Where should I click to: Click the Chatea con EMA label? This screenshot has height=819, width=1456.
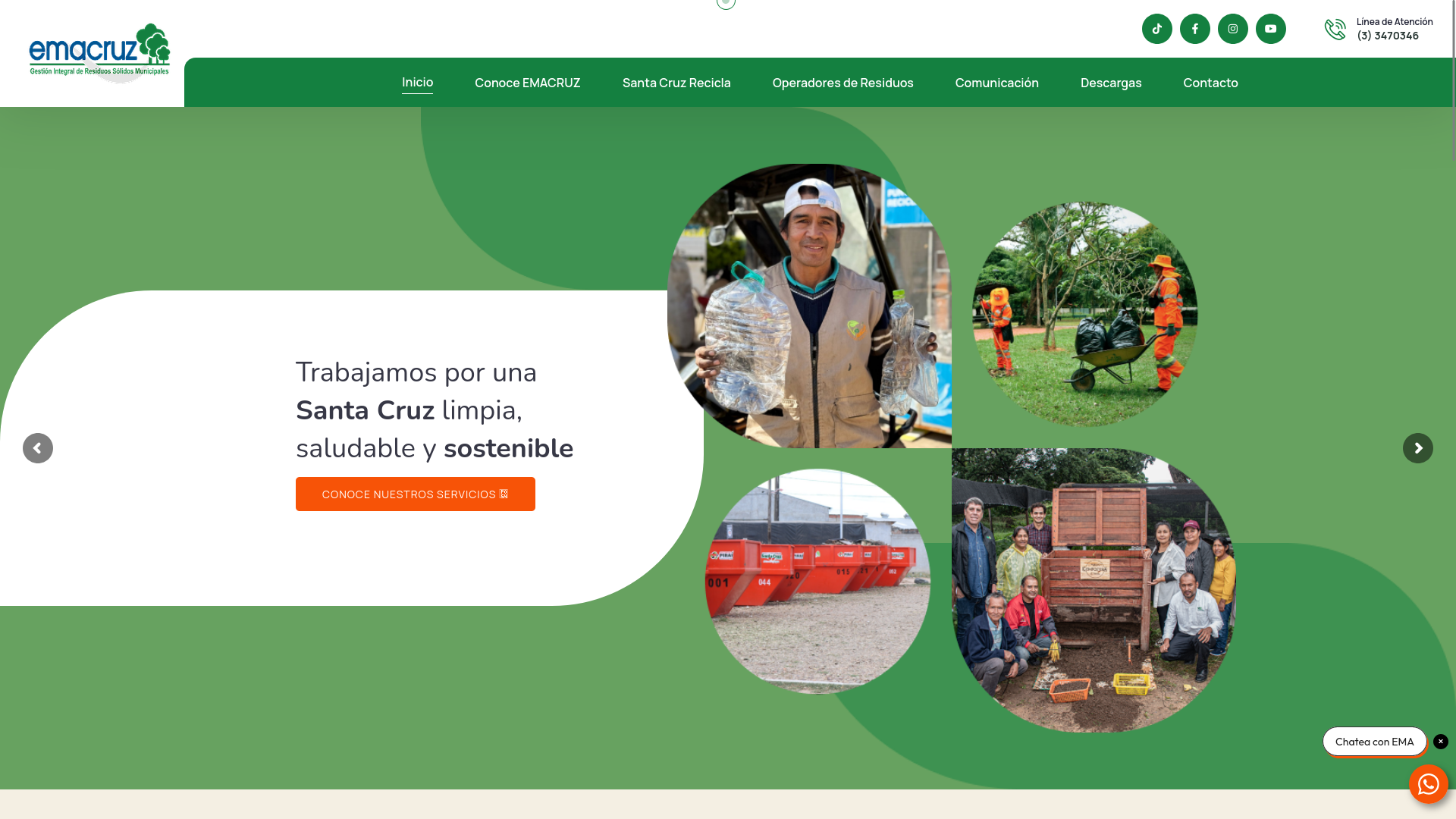pyautogui.click(x=1374, y=742)
